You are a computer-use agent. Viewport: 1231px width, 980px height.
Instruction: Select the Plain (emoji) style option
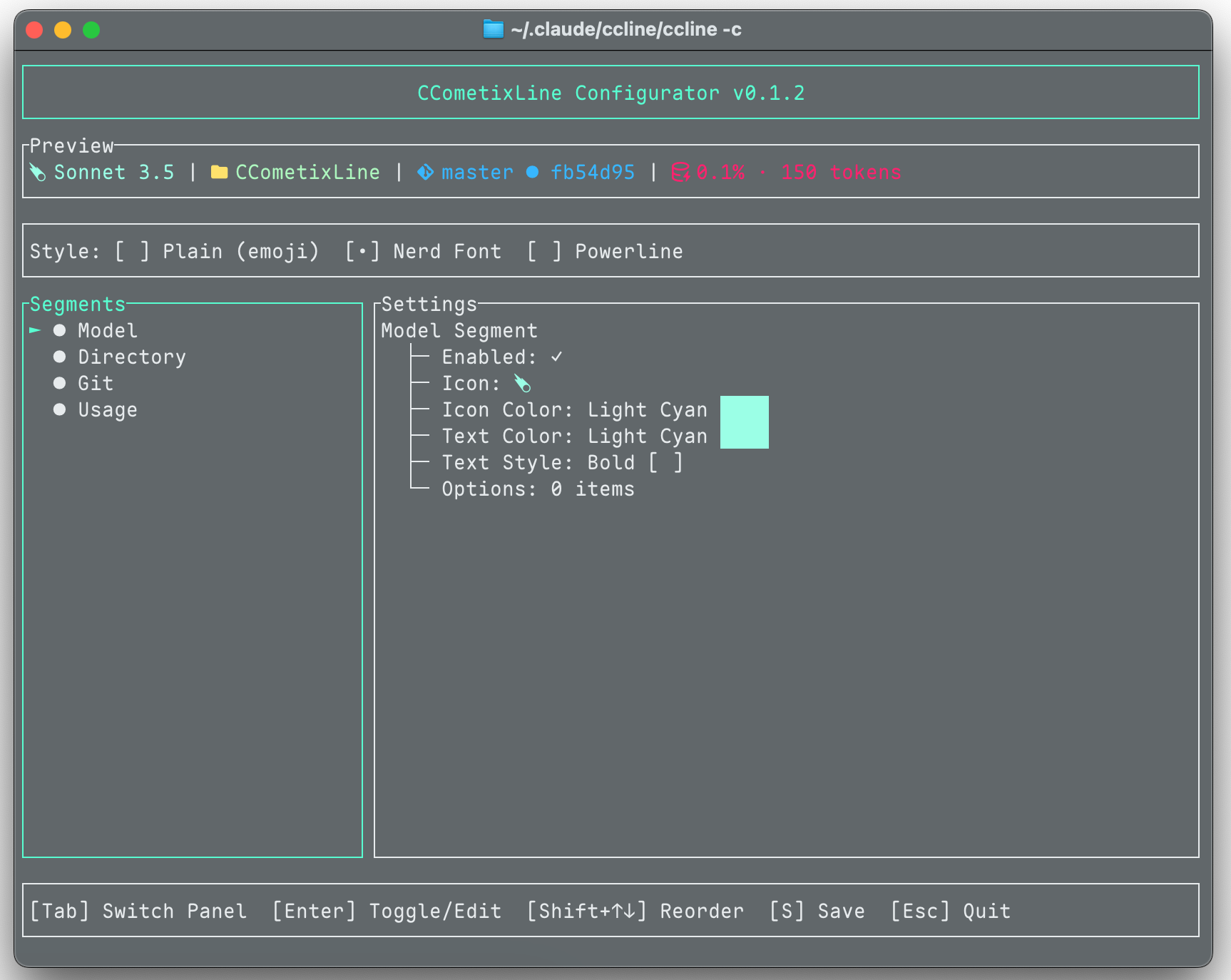(x=217, y=251)
